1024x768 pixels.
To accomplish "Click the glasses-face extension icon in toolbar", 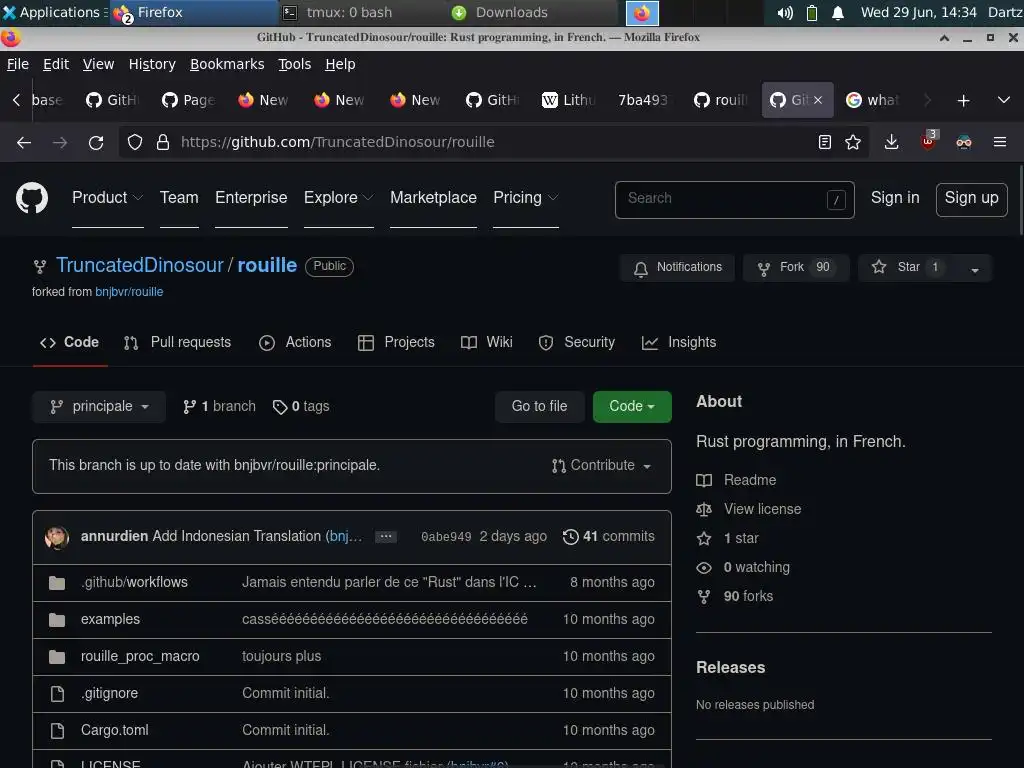I will (x=964, y=142).
